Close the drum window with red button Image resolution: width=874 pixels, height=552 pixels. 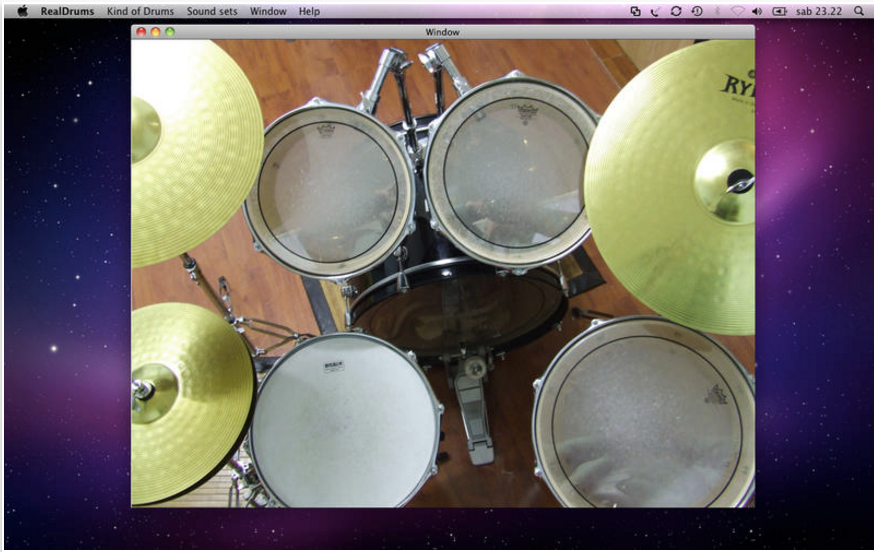[x=141, y=32]
